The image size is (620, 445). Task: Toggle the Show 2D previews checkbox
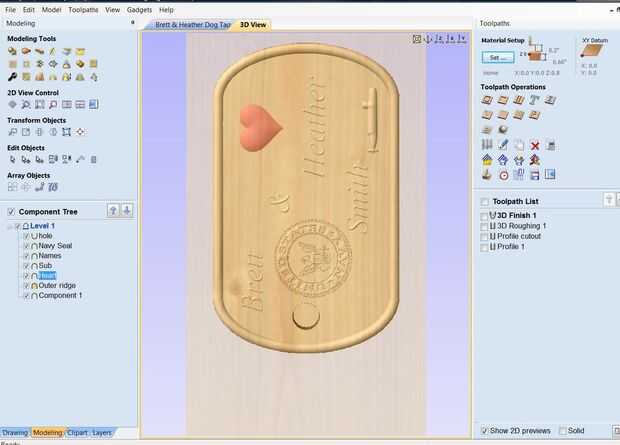coord(484,431)
